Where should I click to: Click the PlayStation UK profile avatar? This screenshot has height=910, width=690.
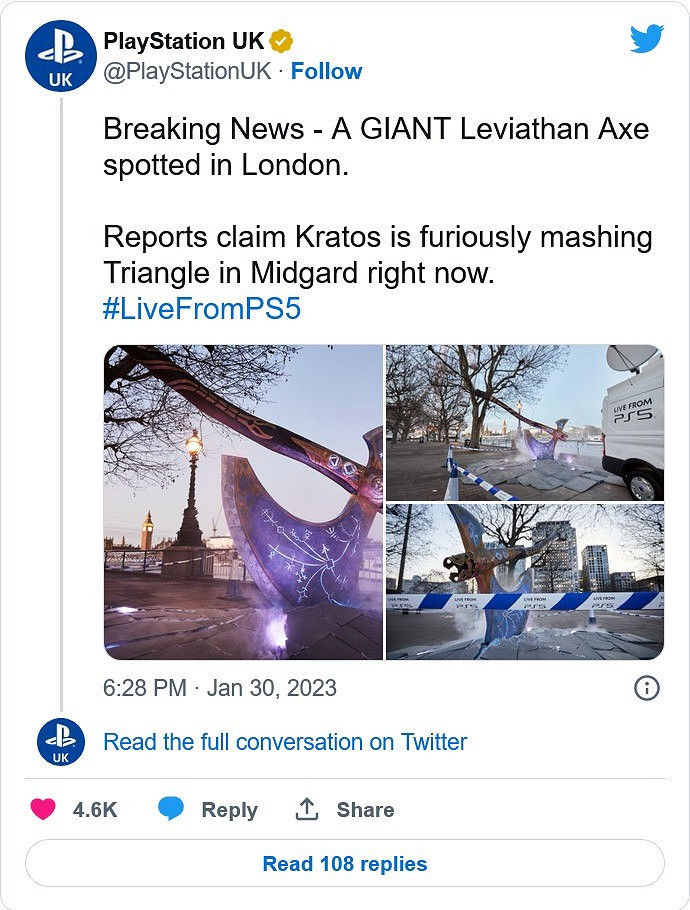61,57
